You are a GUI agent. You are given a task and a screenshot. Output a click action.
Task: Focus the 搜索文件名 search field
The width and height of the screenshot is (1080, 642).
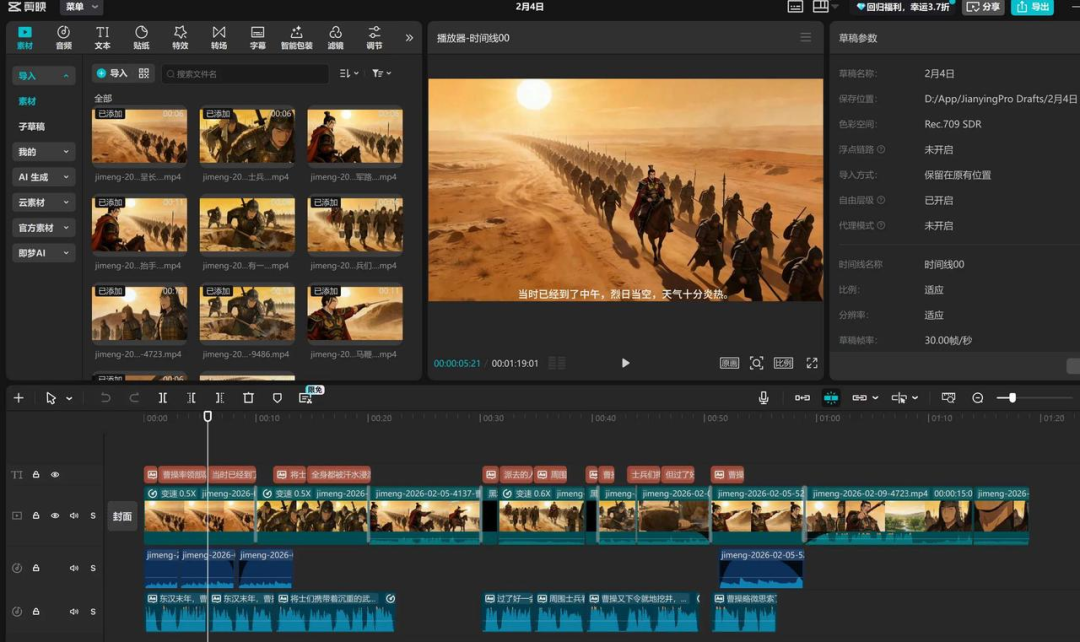click(x=245, y=74)
